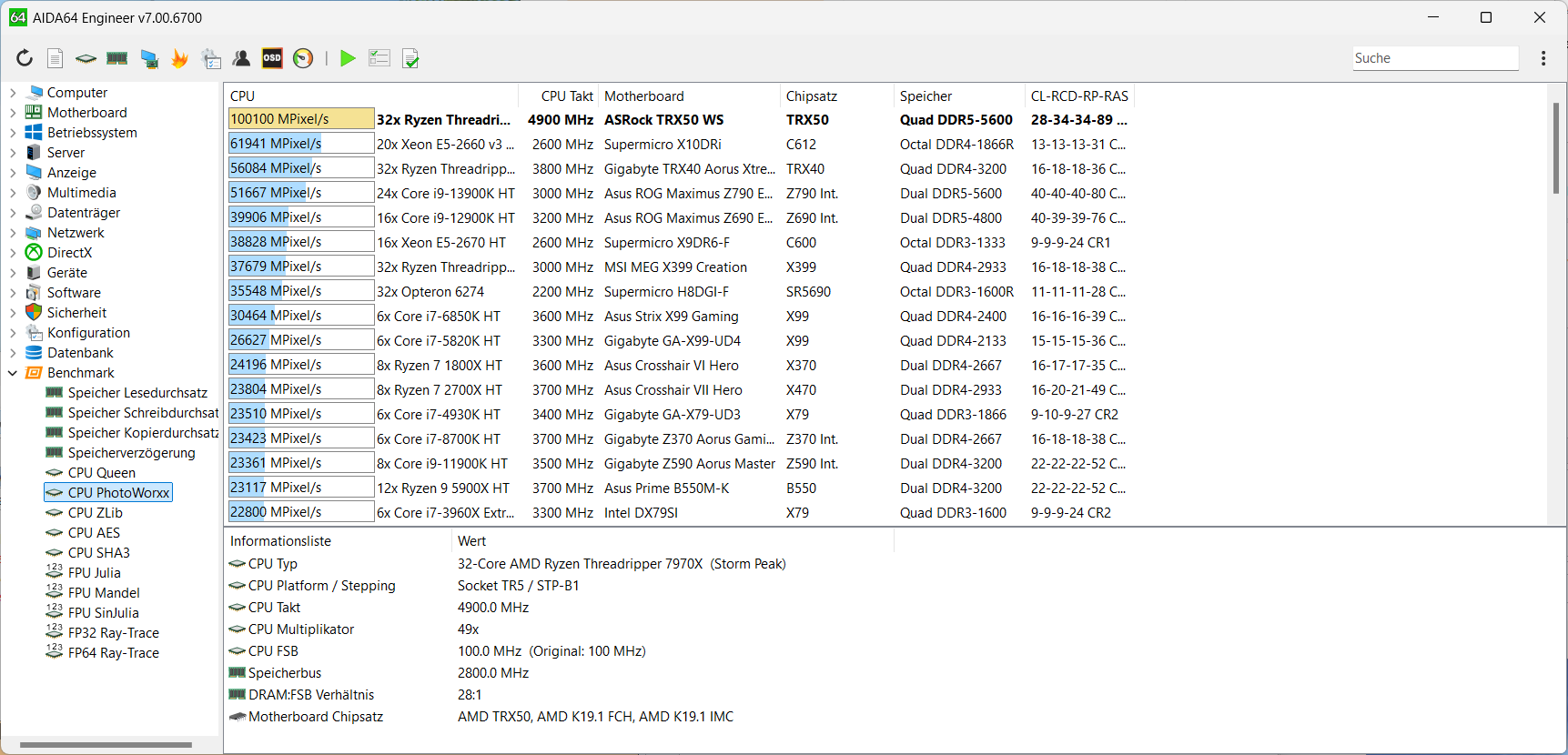Click the gauge speedometer toolbar icon
This screenshot has width=1568, height=755.
303,58
